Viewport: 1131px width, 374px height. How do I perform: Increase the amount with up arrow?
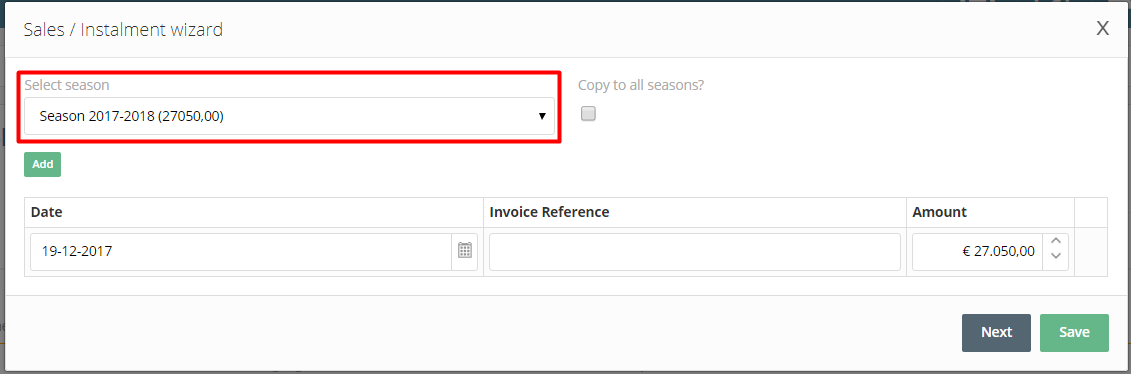coord(1056,242)
